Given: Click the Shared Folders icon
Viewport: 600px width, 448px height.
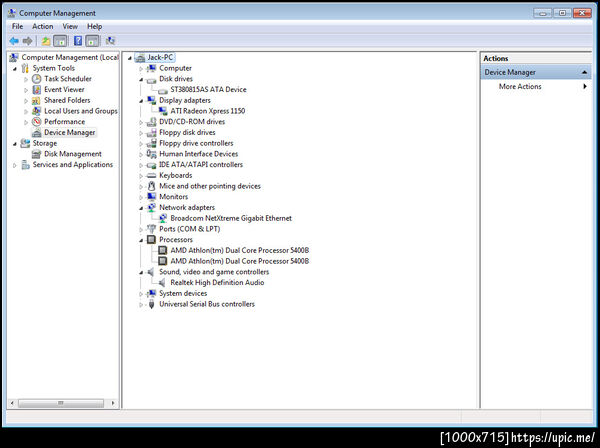Looking at the screenshot, I should (36, 100).
